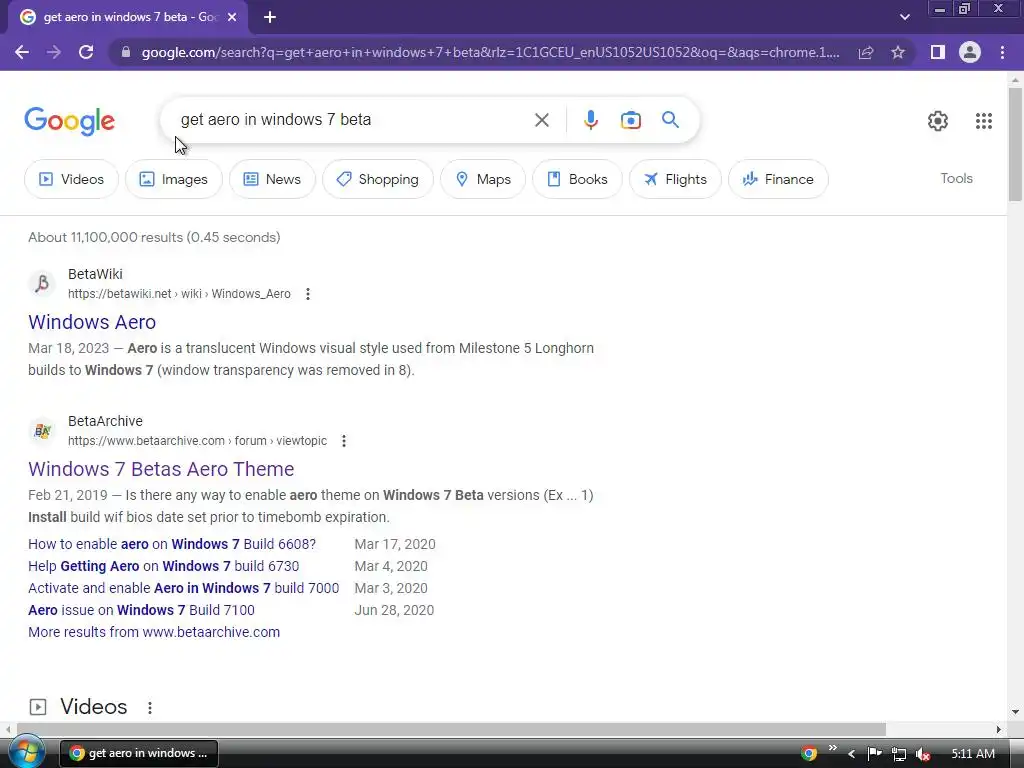
Task: Open the network tray icon
Action: 899,754
